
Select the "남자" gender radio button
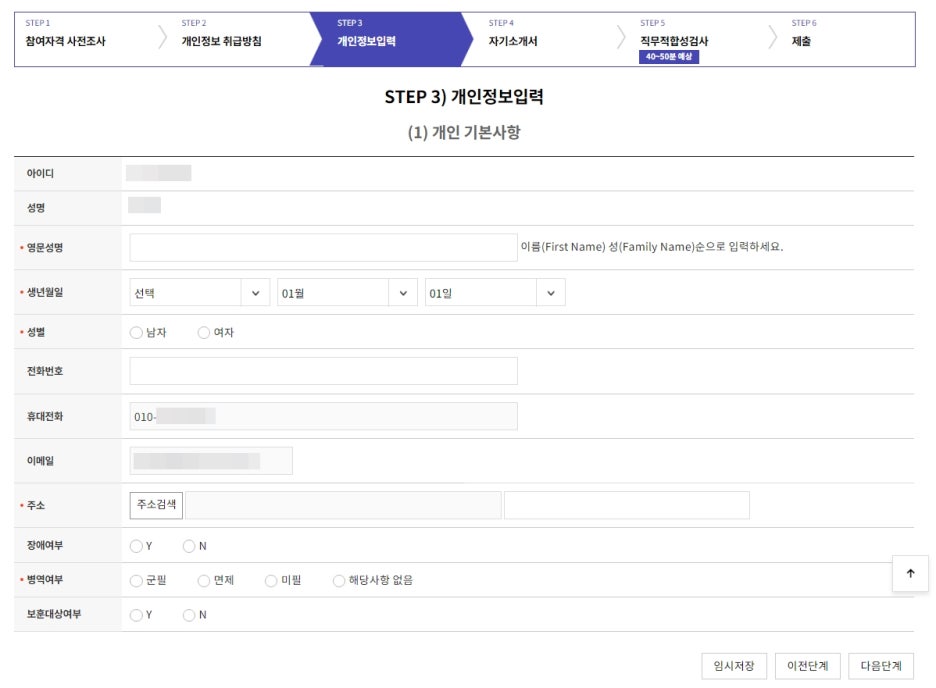pyautogui.click(x=137, y=331)
